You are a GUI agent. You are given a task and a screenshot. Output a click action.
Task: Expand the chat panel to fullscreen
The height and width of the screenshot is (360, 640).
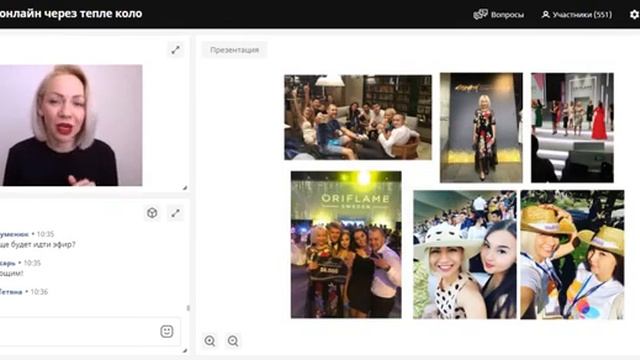click(x=176, y=213)
